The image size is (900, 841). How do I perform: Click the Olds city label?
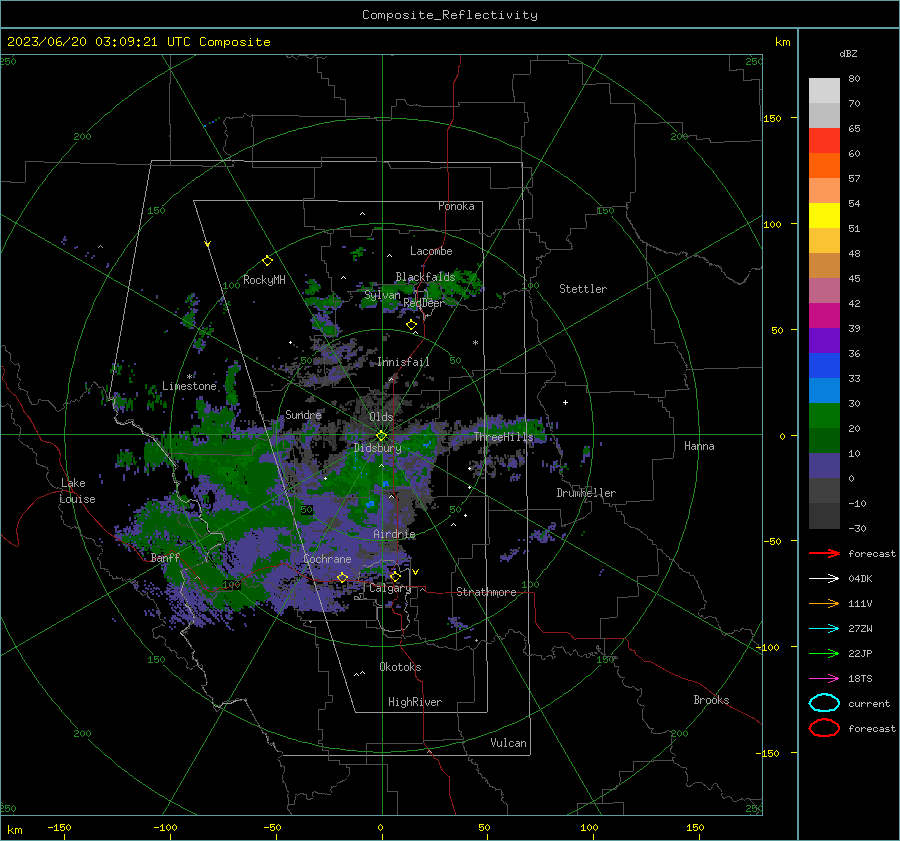click(x=381, y=417)
